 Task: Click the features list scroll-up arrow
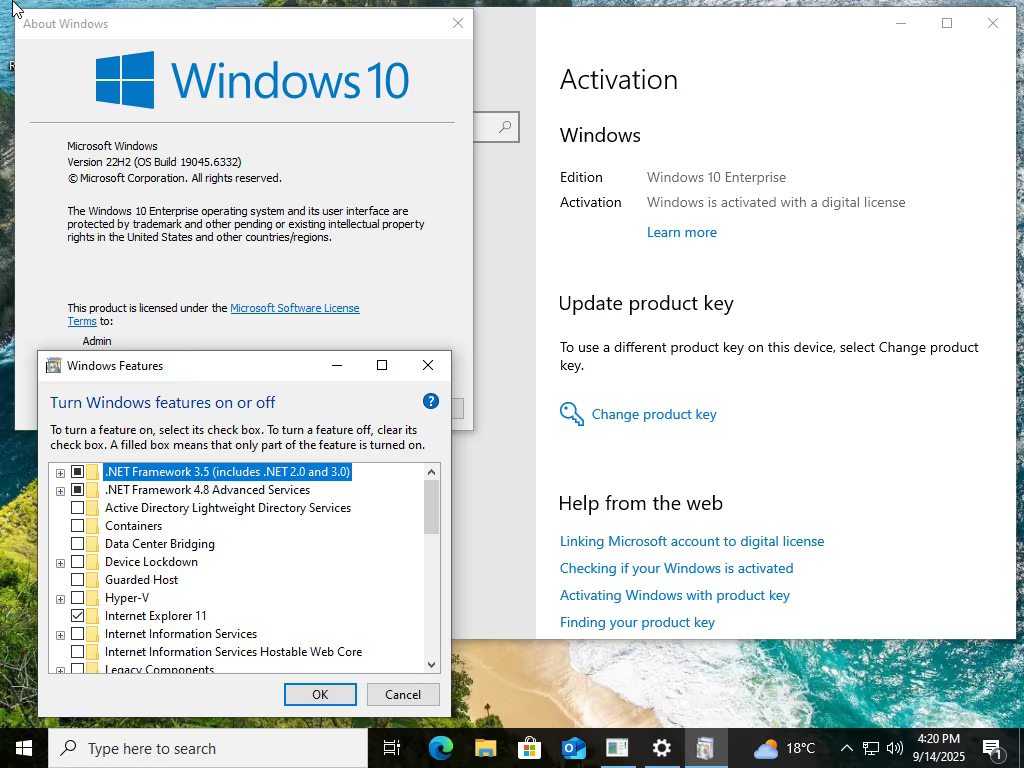(431, 472)
